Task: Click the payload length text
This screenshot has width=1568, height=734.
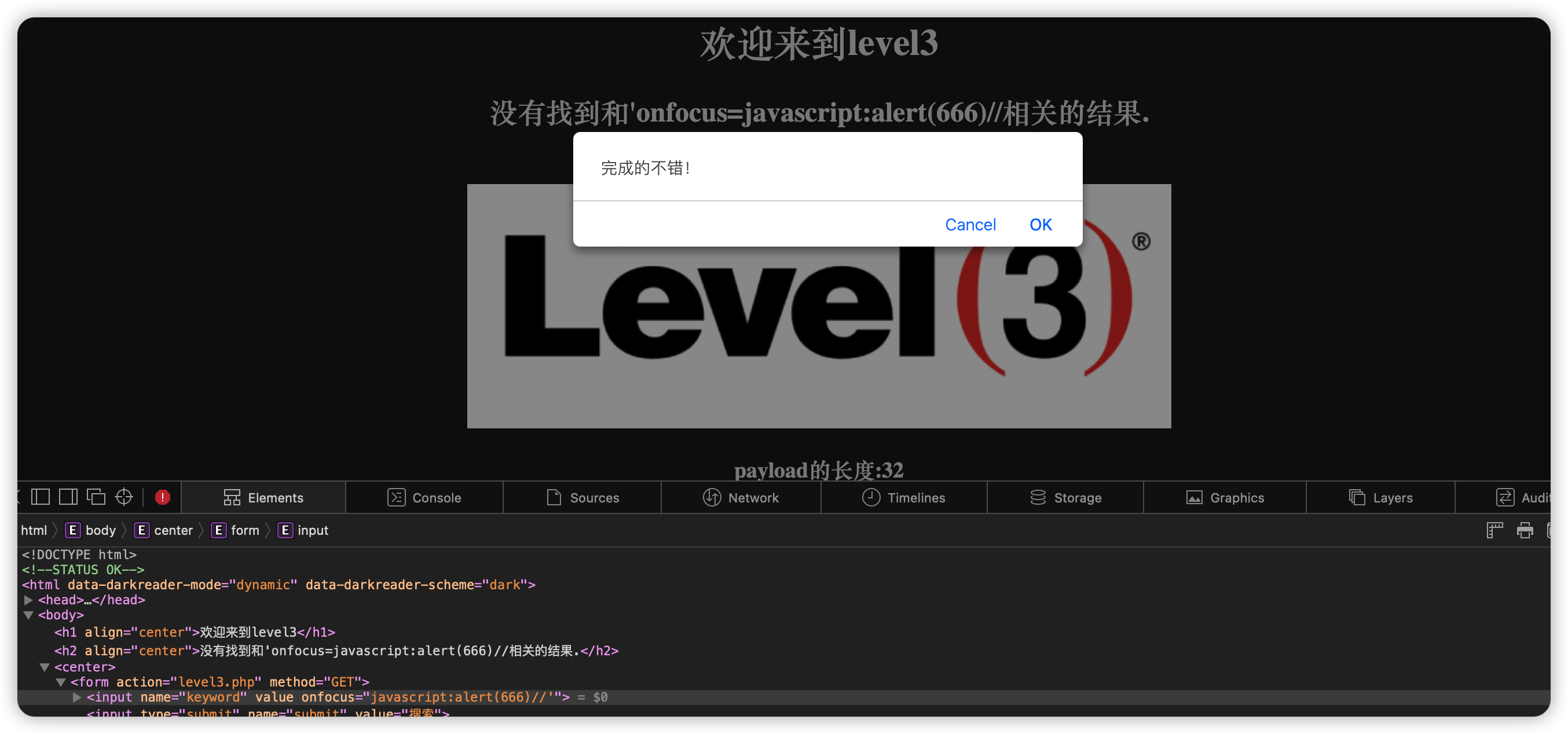Action: [819, 470]
